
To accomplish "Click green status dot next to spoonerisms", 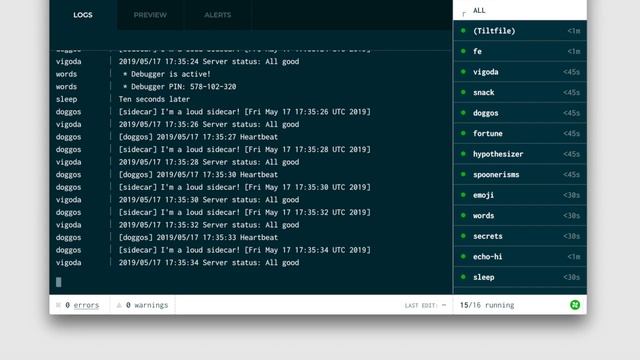I will (x=463, y=174).
